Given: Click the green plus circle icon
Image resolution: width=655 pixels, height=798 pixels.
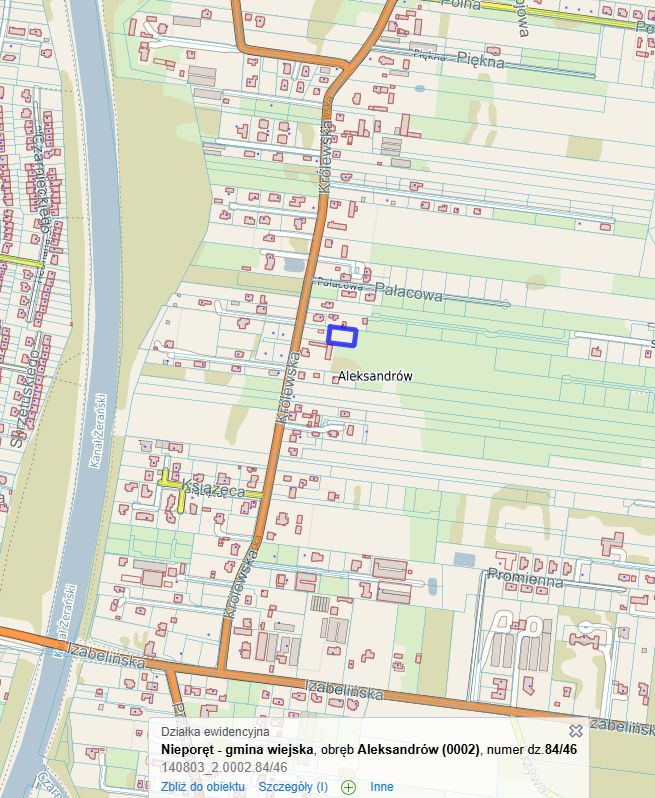Looking at the screenshot, I should (x=348, y=787).
